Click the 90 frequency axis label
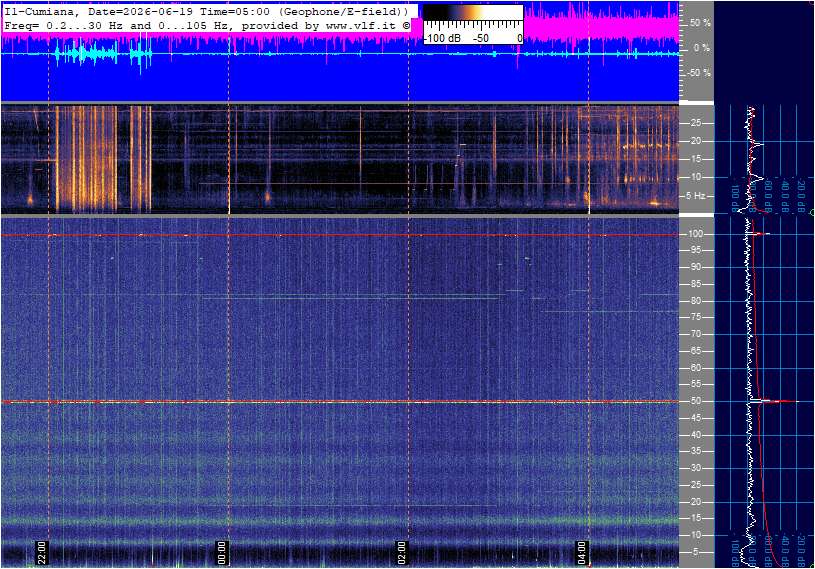 (695, 267)
